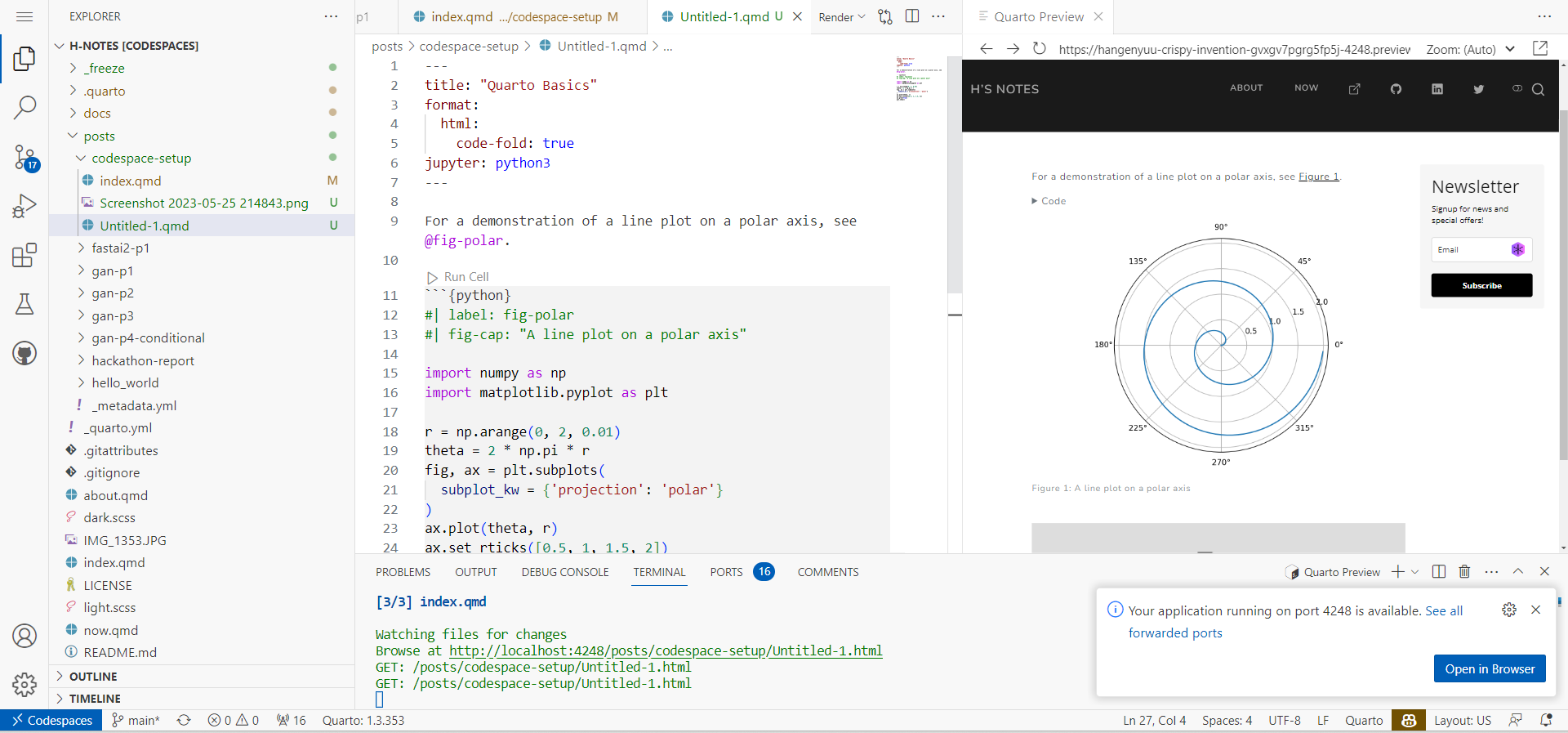Switch to the PROBLEMS panel tab
The image size is (1568, 733).
(x=403, y=572)
